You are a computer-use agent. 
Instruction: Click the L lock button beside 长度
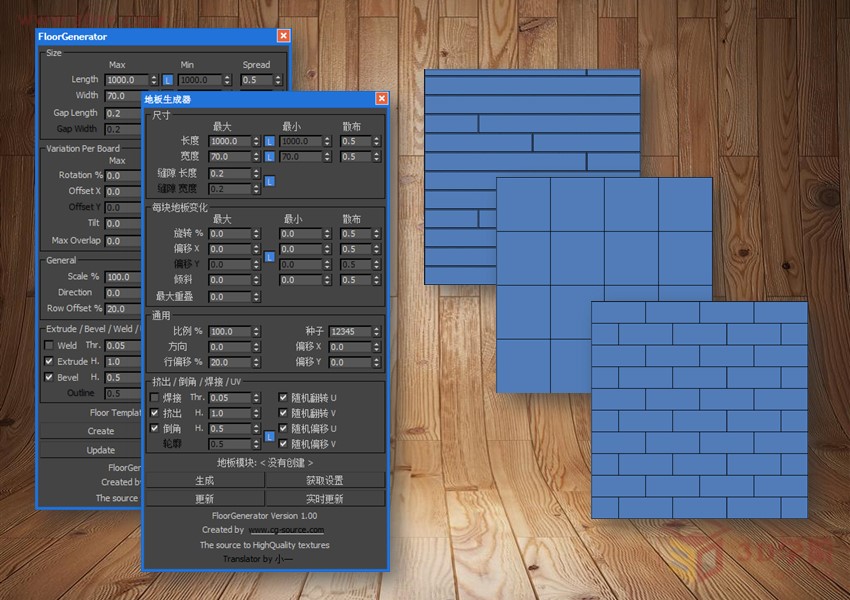269,142
